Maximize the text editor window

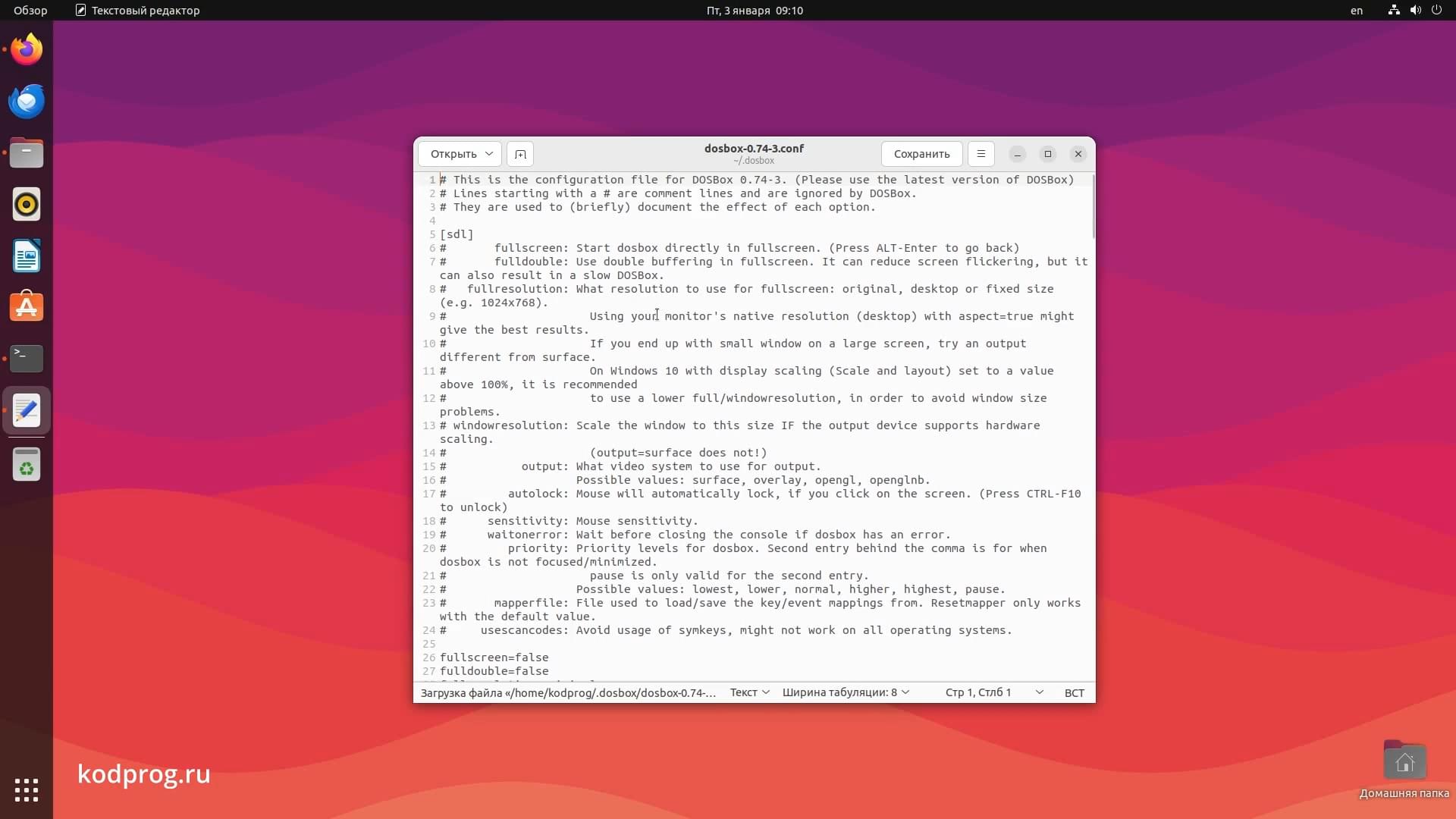coord(1048,154)
